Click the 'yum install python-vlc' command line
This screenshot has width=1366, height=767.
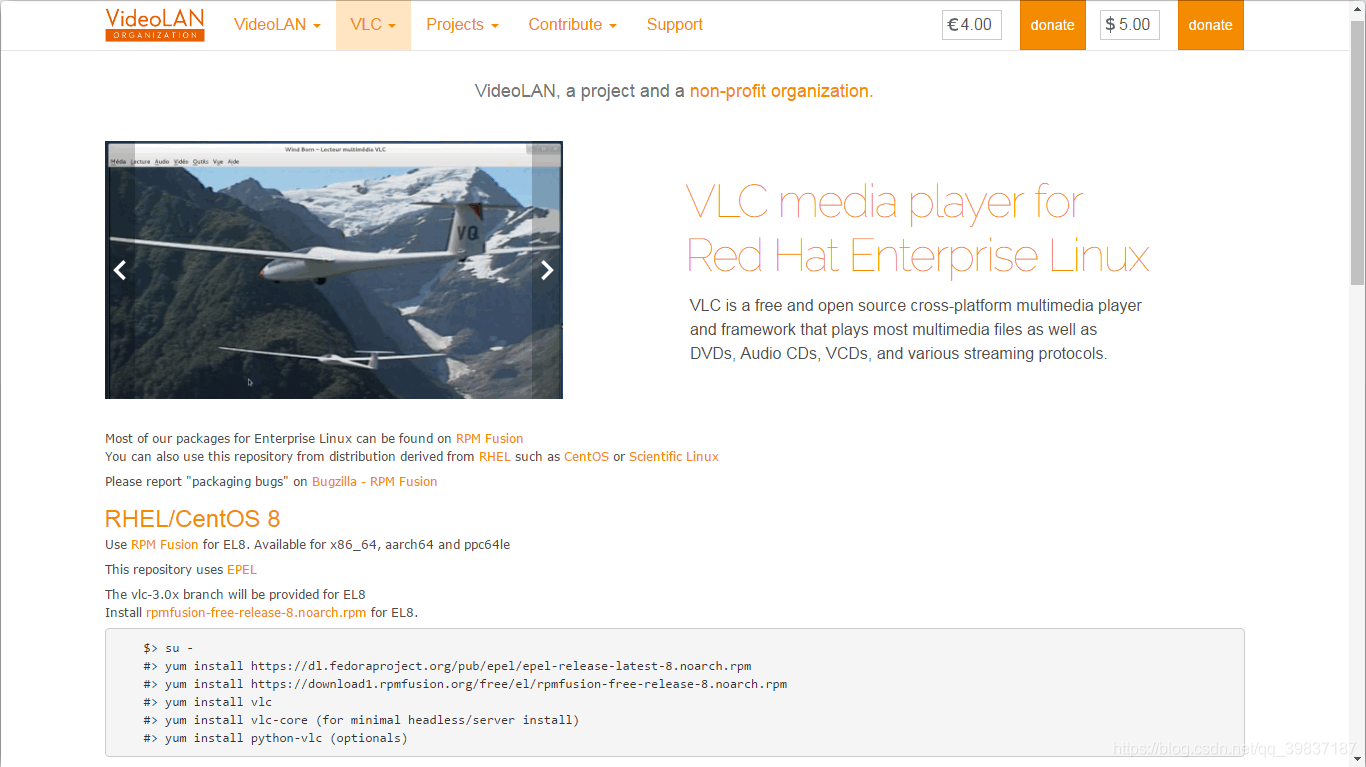click(275, 738)
